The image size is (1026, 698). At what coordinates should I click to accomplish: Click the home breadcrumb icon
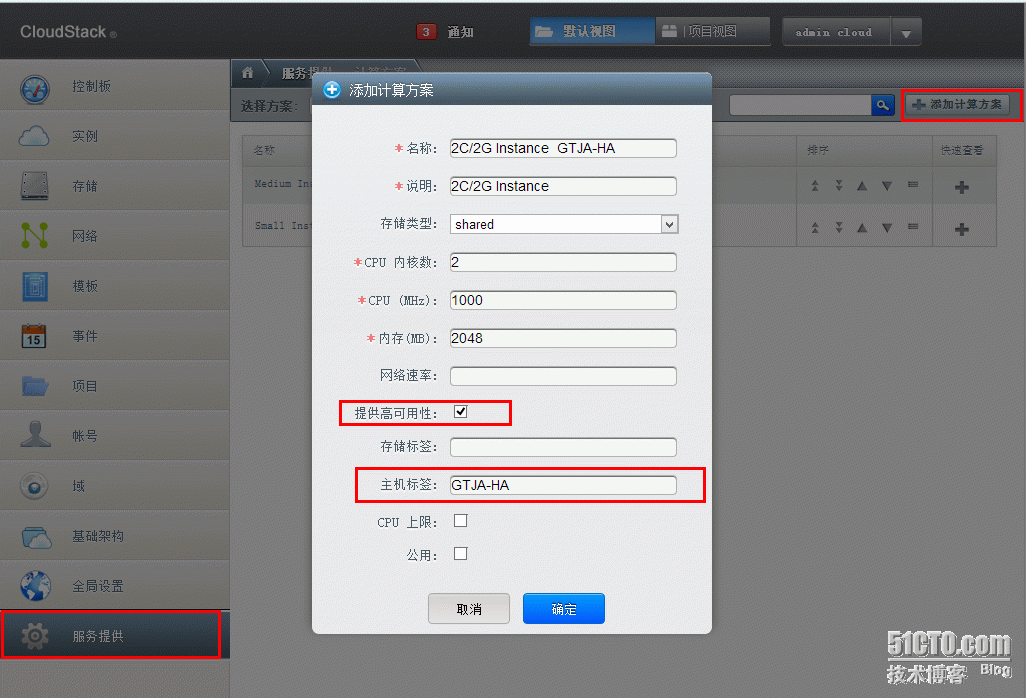[247, 73]
